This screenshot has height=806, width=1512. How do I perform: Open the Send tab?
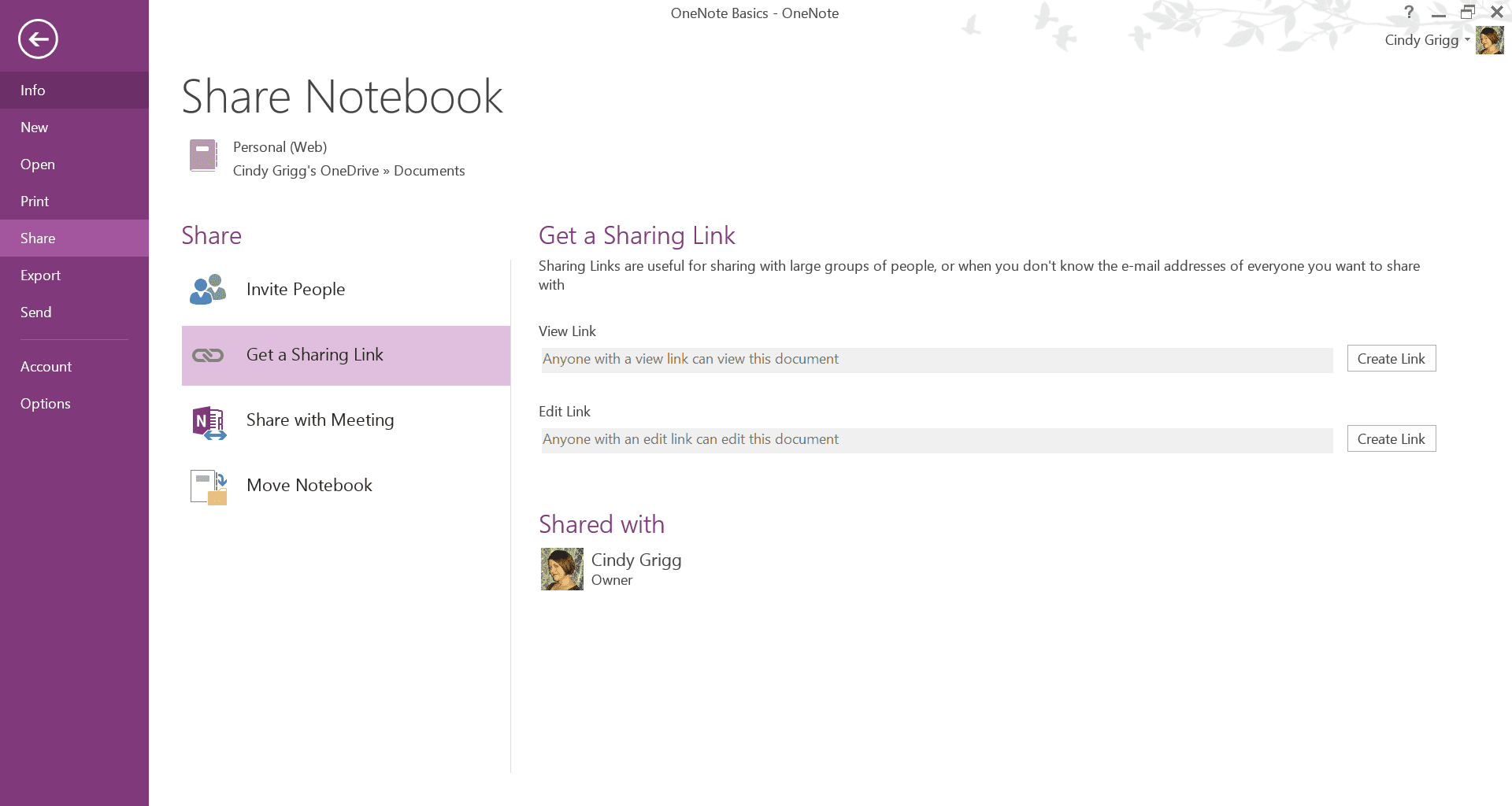[74, 312]
